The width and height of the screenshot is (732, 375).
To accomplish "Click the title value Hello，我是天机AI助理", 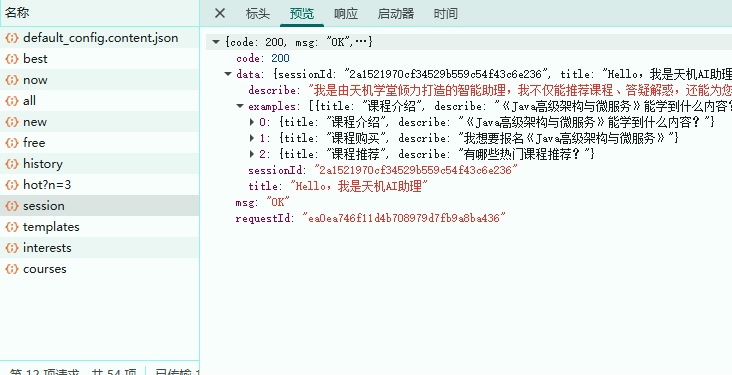I will 359,186.
